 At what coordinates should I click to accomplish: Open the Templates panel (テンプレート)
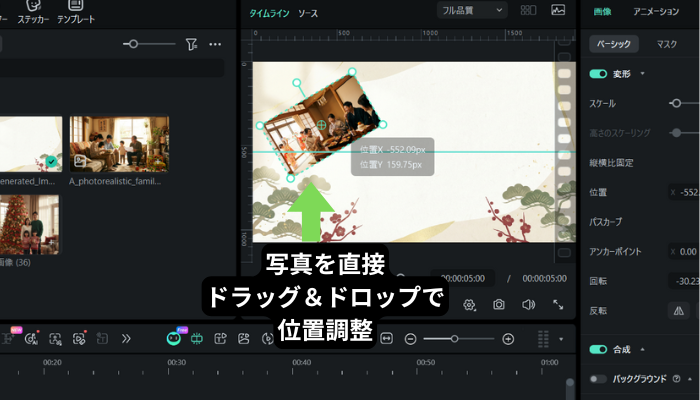pos(76,12)
